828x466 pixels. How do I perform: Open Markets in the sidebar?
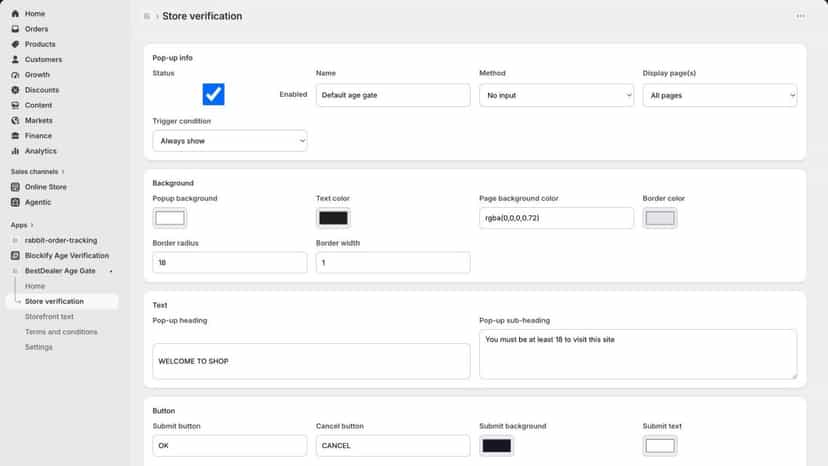click(x=39, y=121)
